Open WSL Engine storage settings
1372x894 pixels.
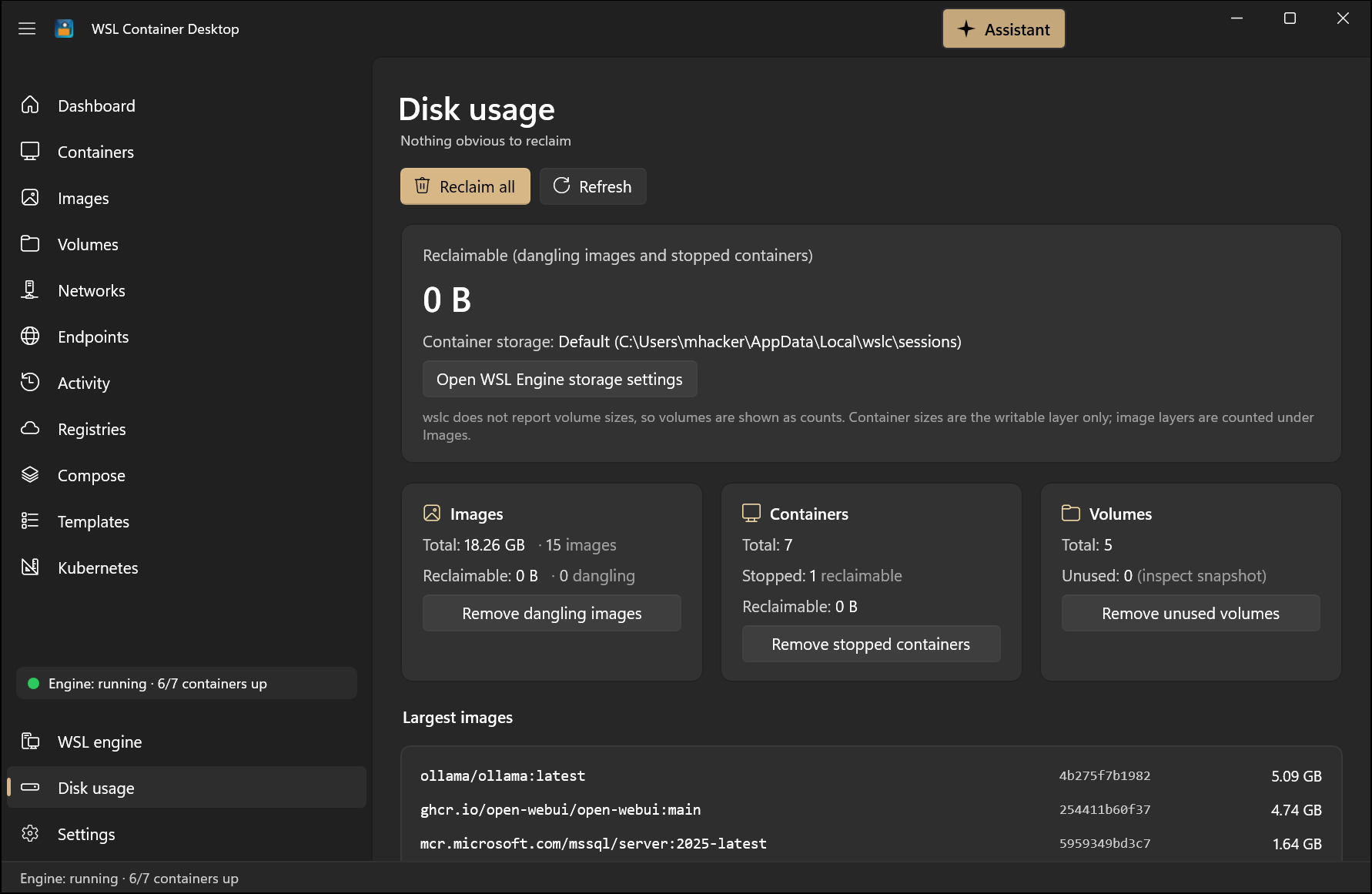(x=560, y=380)
